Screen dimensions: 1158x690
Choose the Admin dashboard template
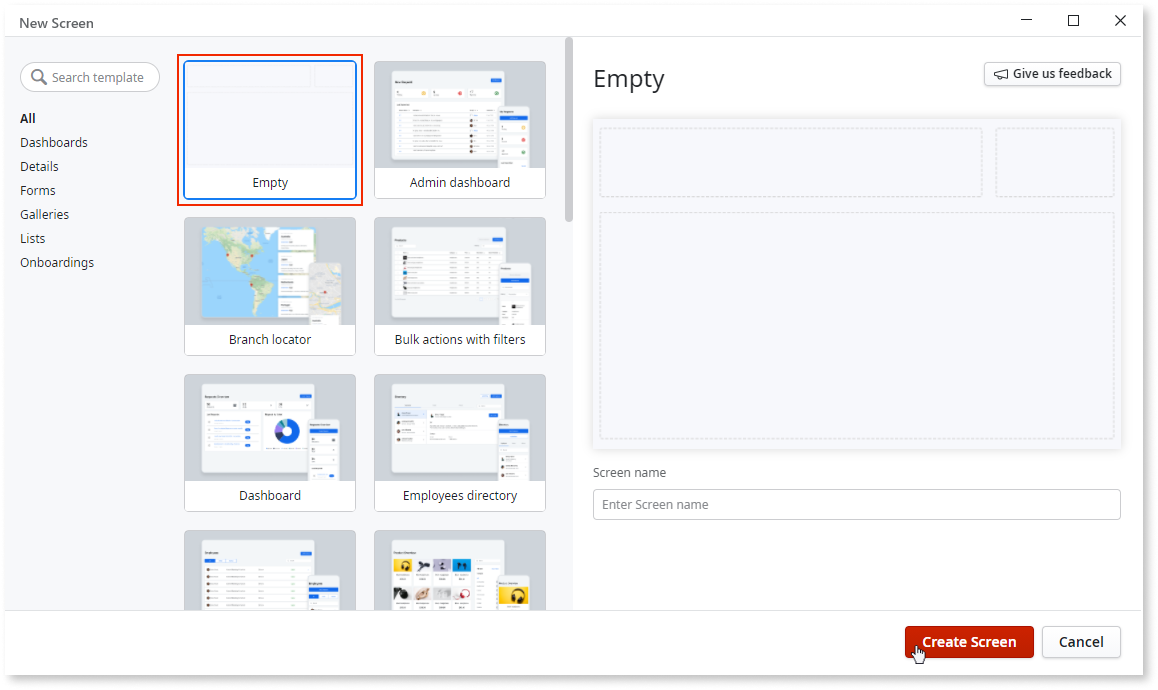pos(460,130)
